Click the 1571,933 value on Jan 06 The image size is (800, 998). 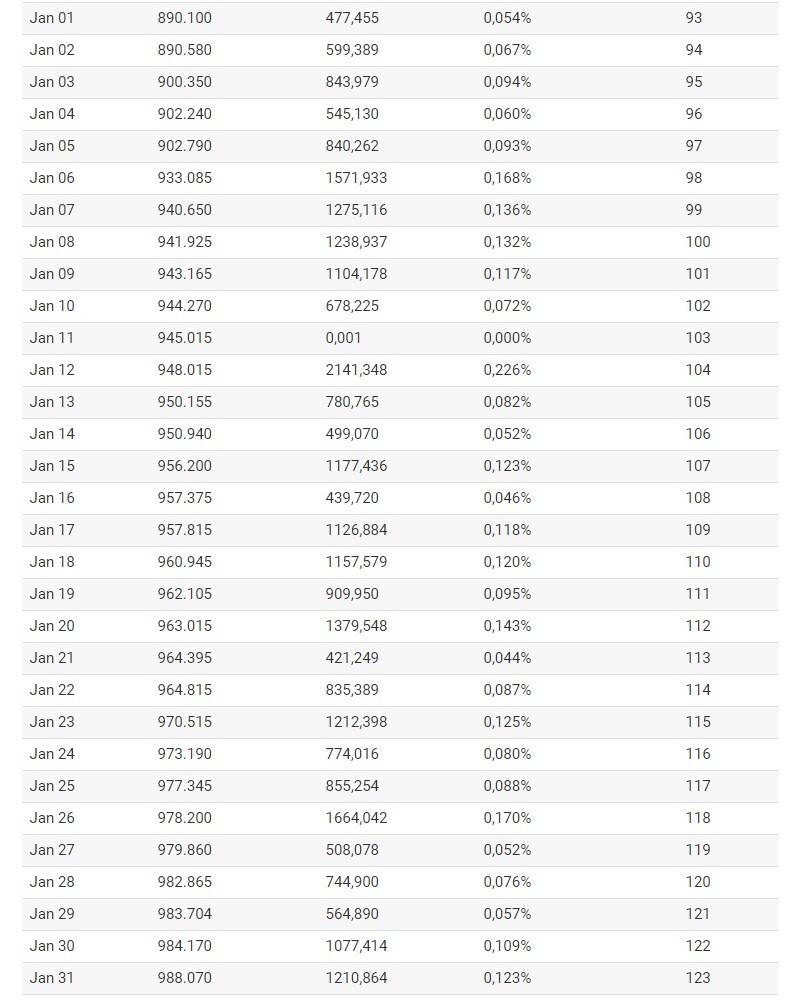pos(356,178)
